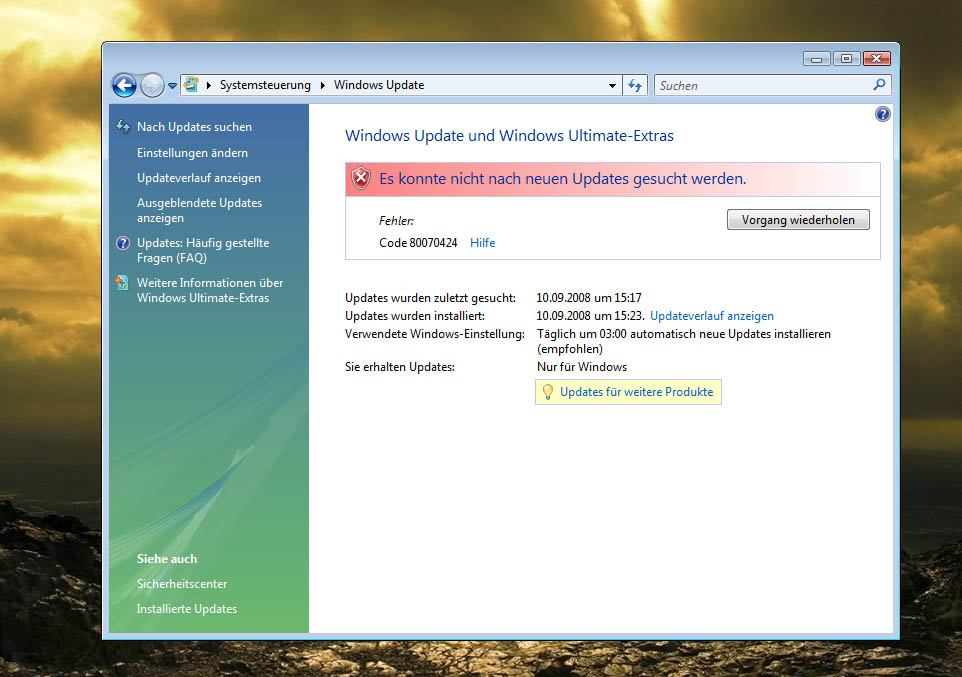Open Updates: Häufig gestellte Fragen (FAQ)
This screenshot has height=677, width=962.
pyautogui.click(x=203, y=250)
